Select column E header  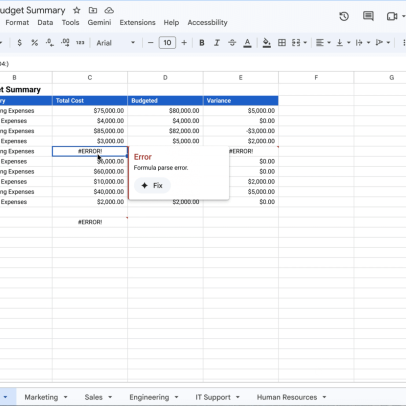coord(241,77)
